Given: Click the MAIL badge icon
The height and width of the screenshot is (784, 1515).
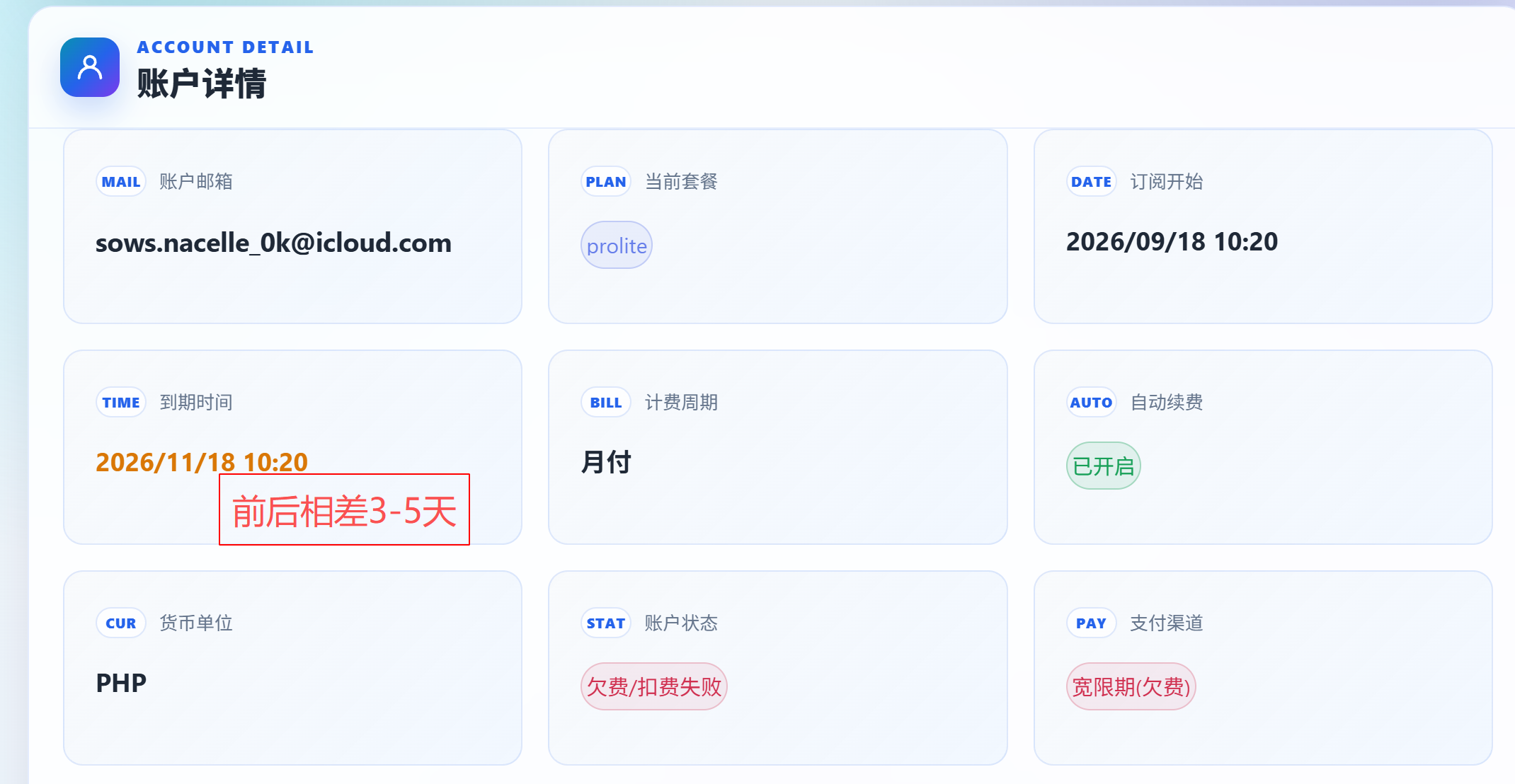Looking at the screenshot, I should (121, 182).
